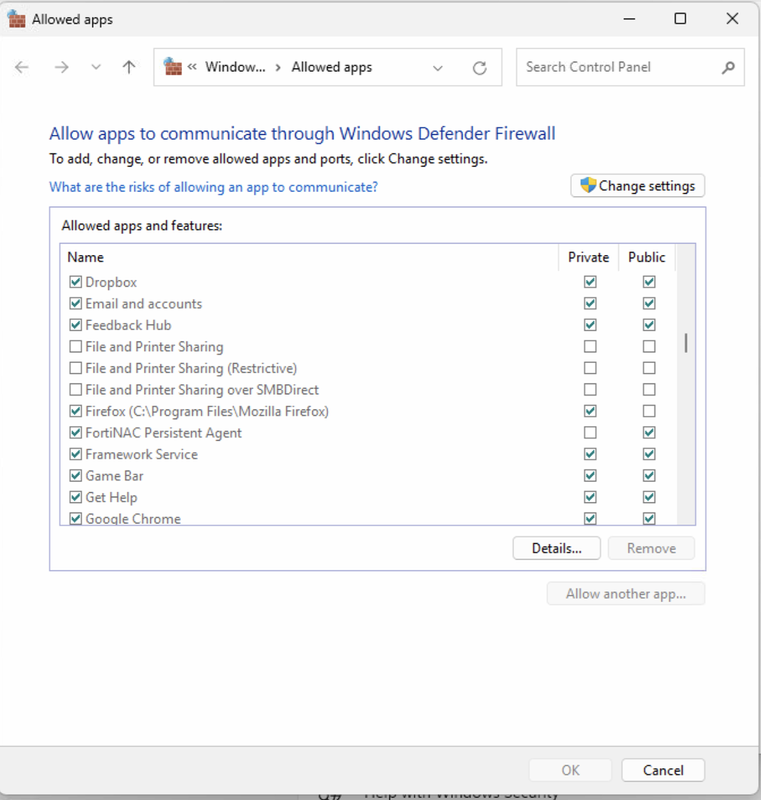Click the Remove button
The image size is (761, 800).
pyautogui.click(x=651, y=548)
